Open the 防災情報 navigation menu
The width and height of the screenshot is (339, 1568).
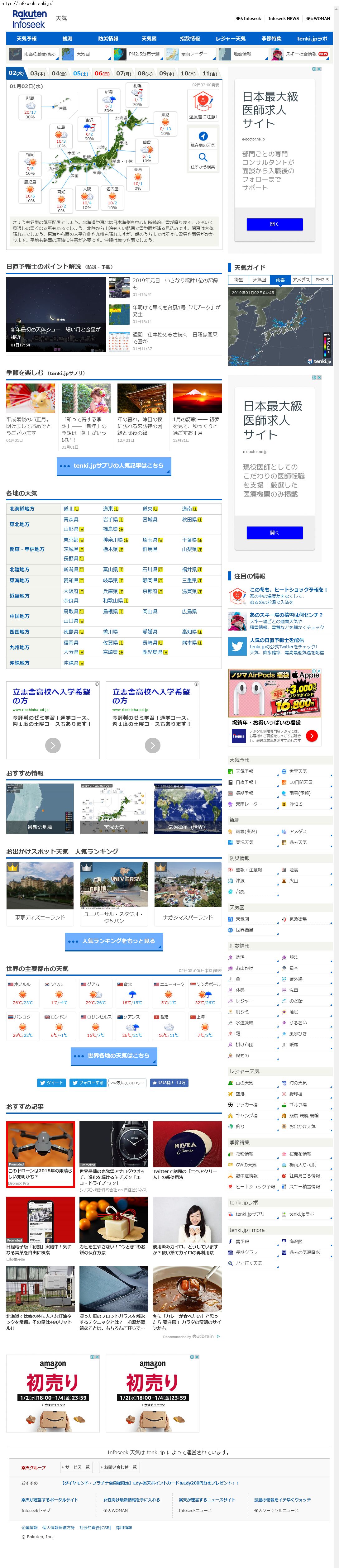(108, 38)
